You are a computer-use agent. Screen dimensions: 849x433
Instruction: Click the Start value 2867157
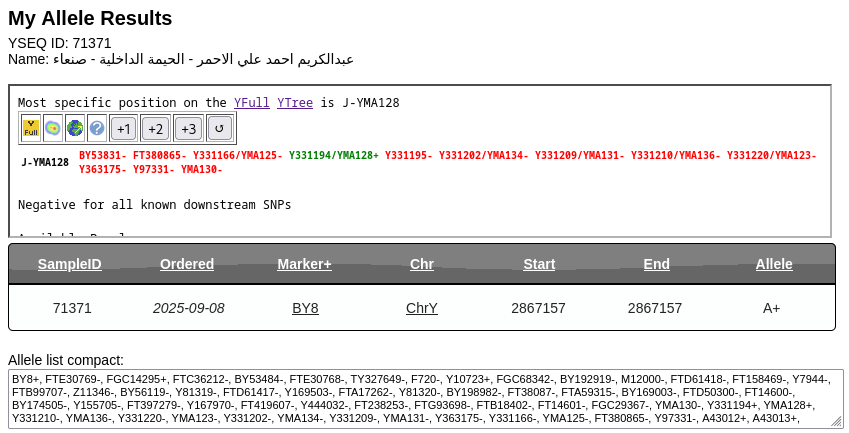click(538, 308)
